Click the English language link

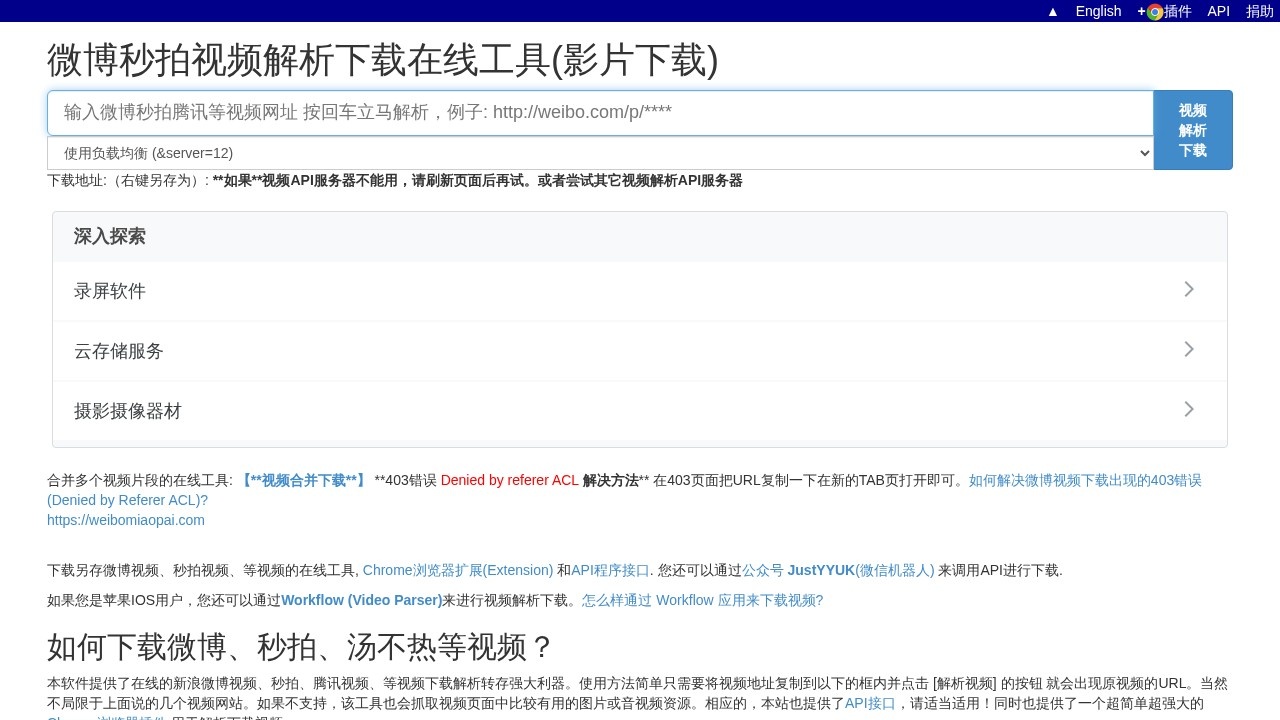click(1097, 11)
